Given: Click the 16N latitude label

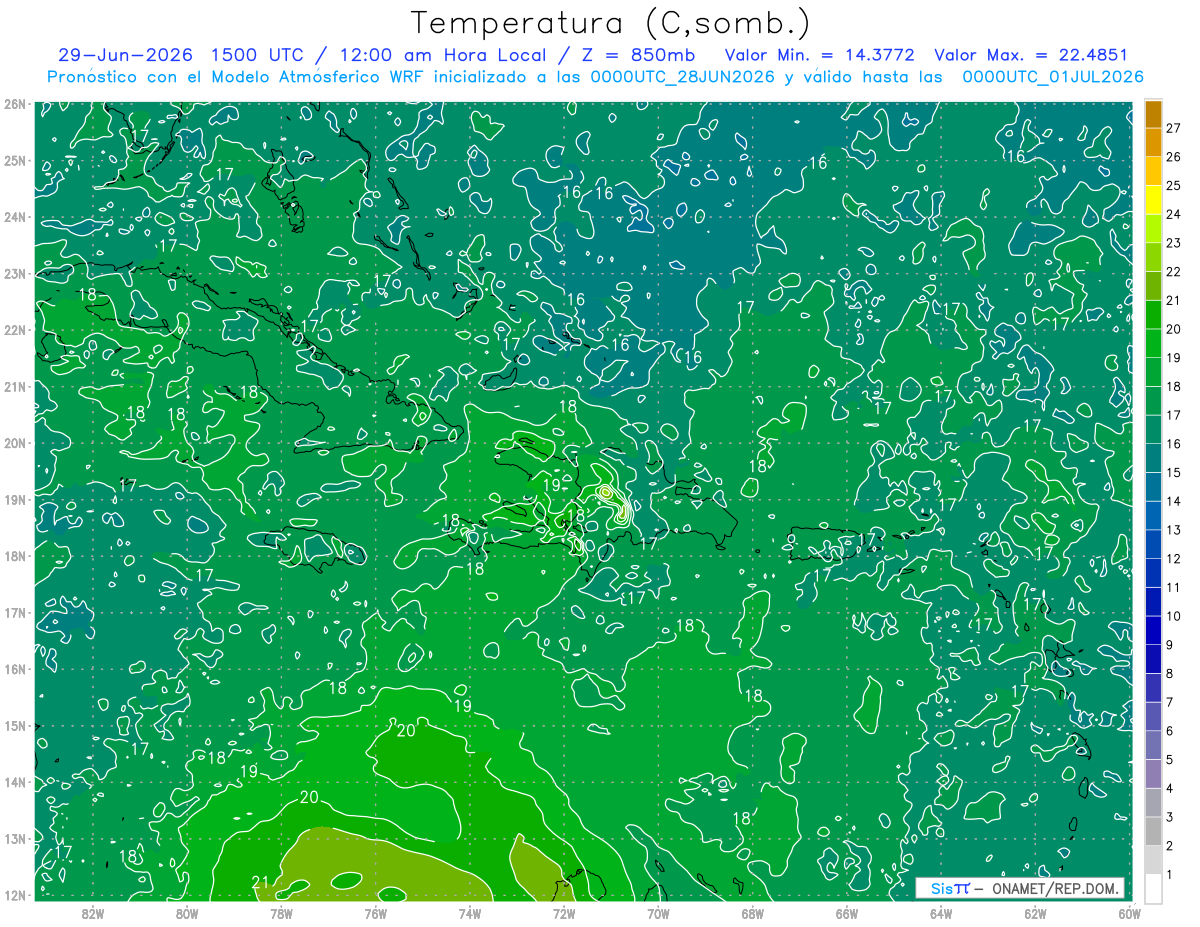Looking at the screenshot, I should pos(15,669).
